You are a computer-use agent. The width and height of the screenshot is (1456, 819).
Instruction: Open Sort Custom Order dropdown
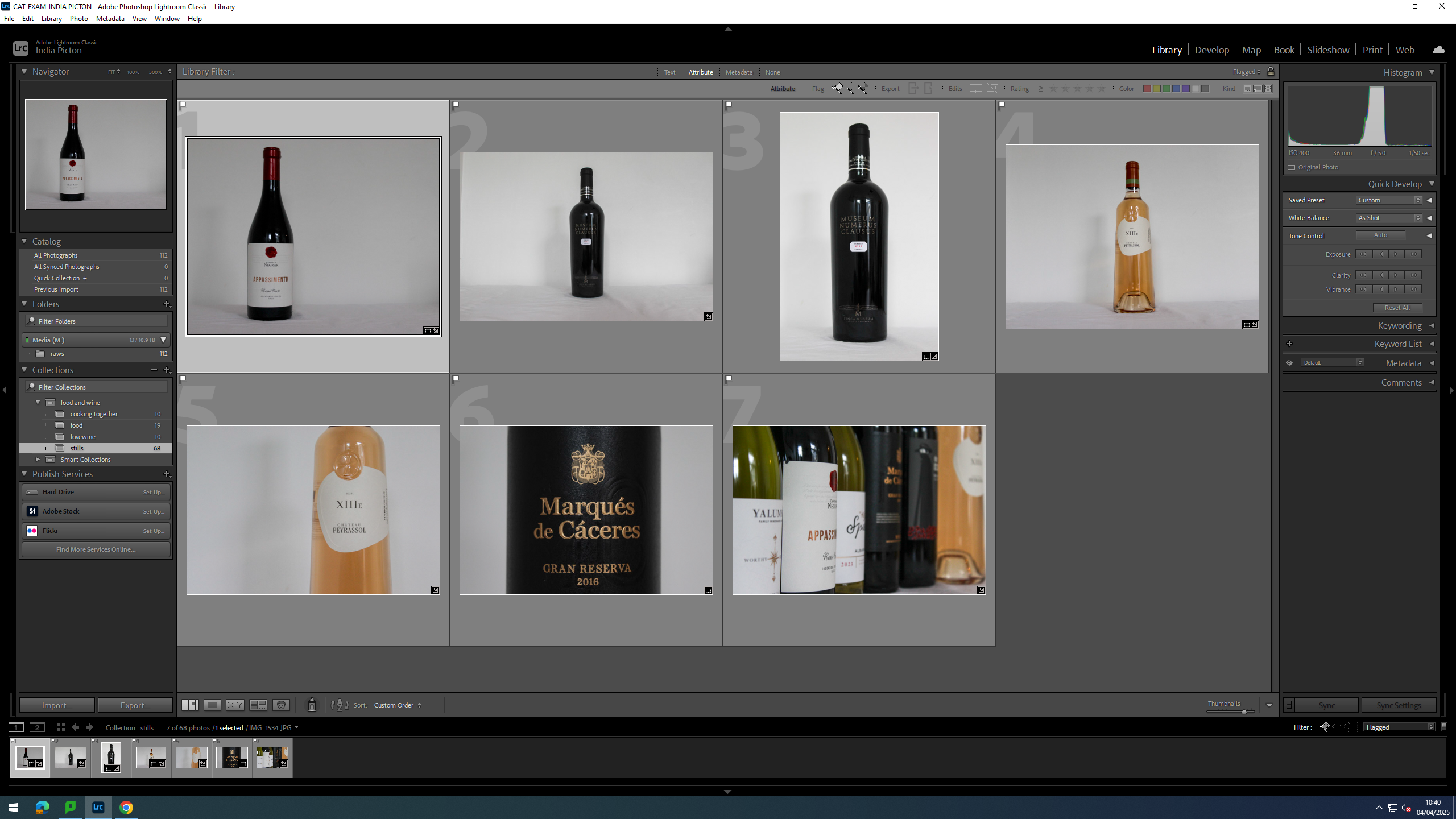coord(398,705)
